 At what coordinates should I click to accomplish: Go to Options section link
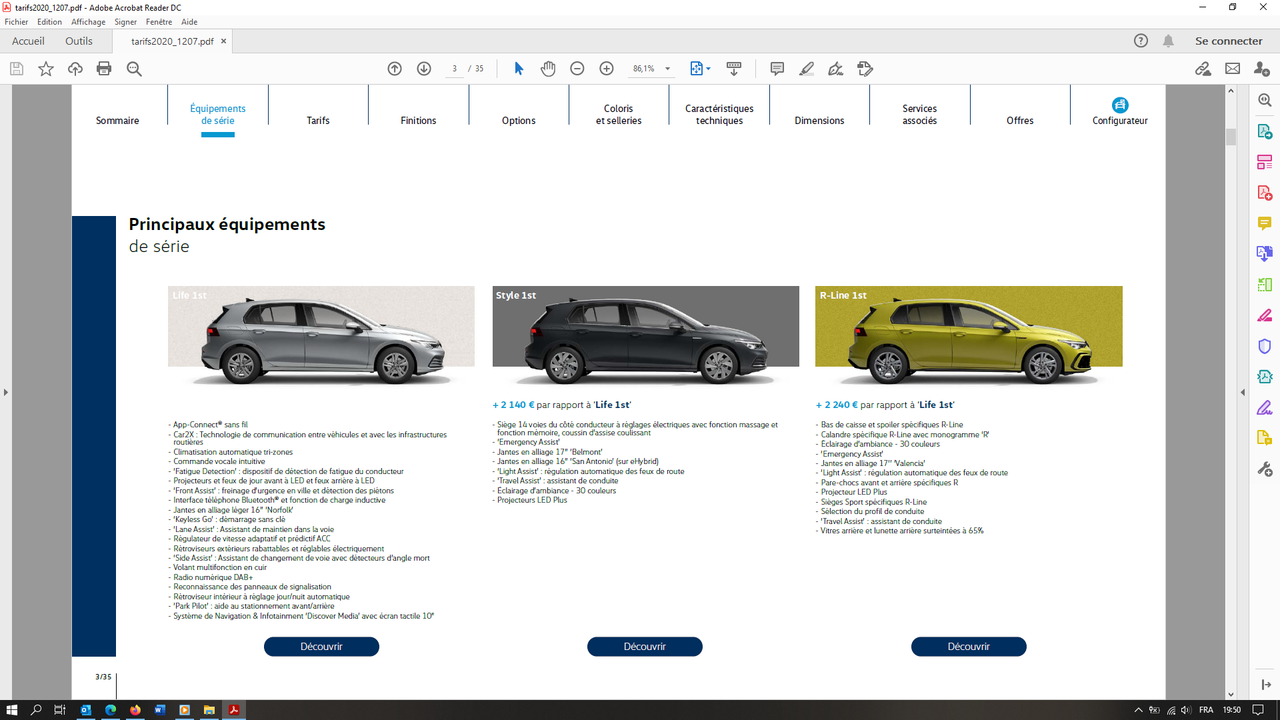519,120
